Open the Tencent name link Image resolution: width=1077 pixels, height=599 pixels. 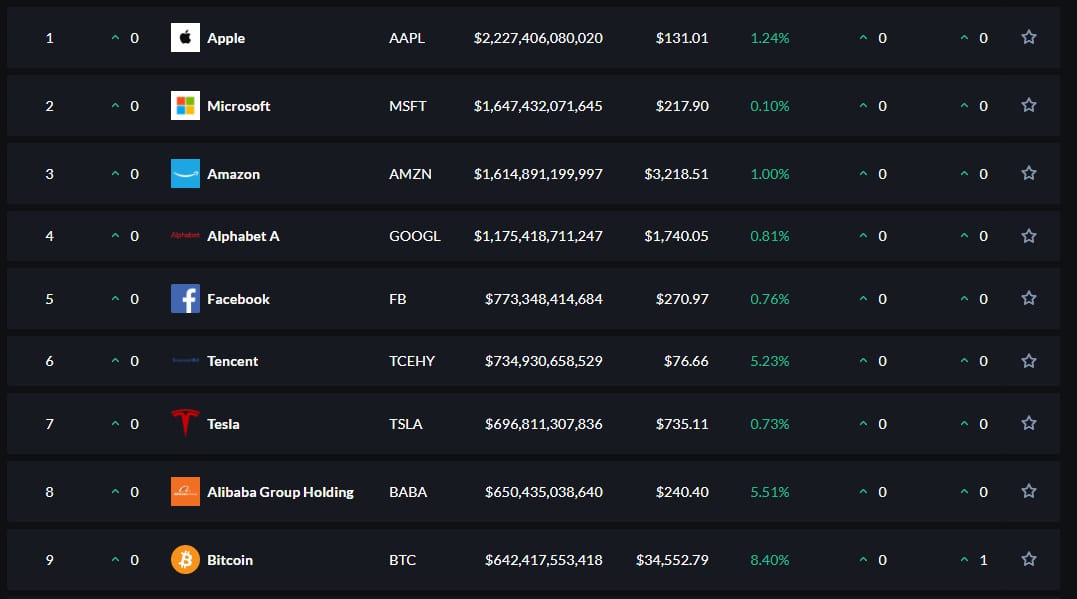coord(232,361)
